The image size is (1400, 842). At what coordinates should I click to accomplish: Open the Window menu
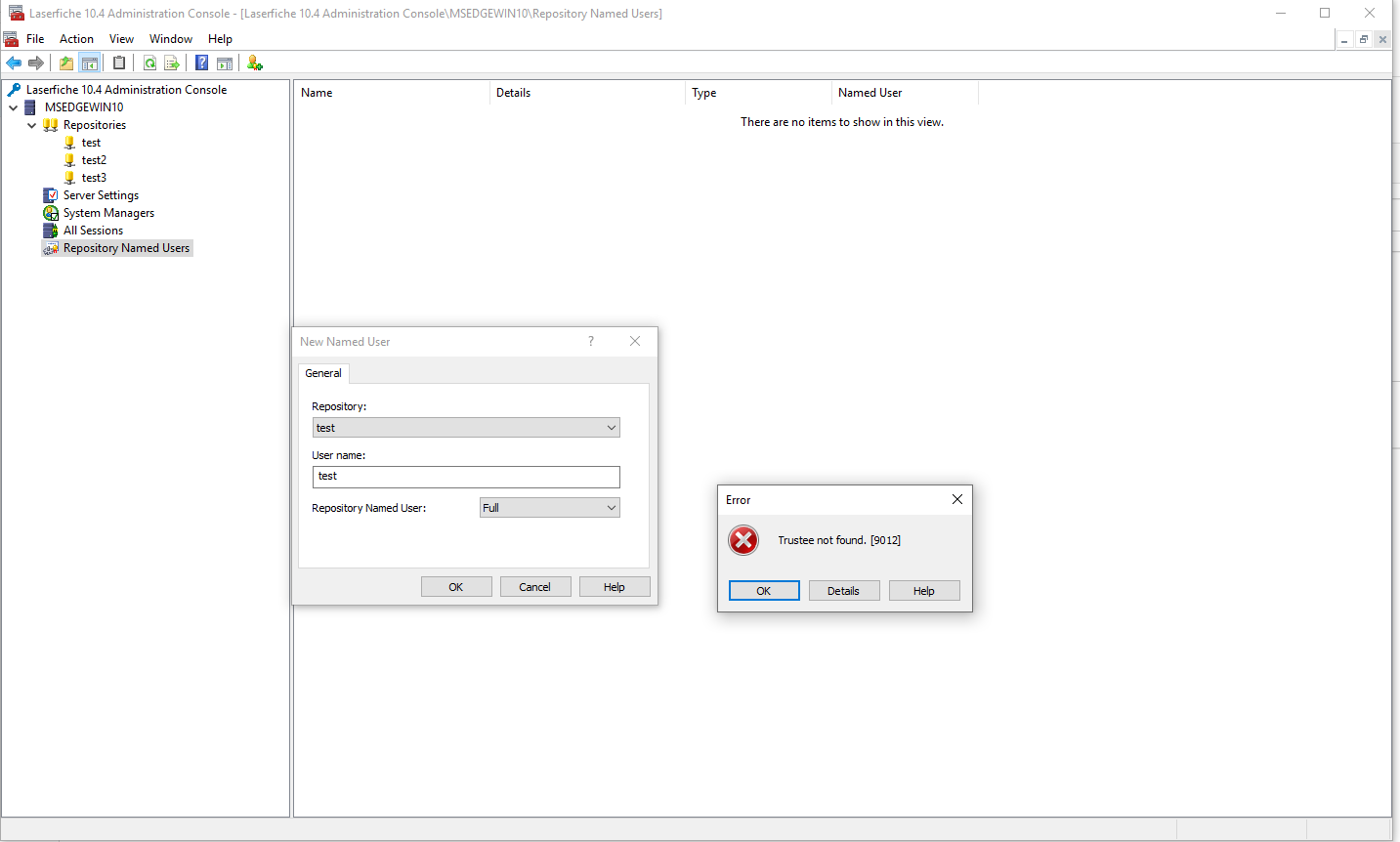coord(171,39)
